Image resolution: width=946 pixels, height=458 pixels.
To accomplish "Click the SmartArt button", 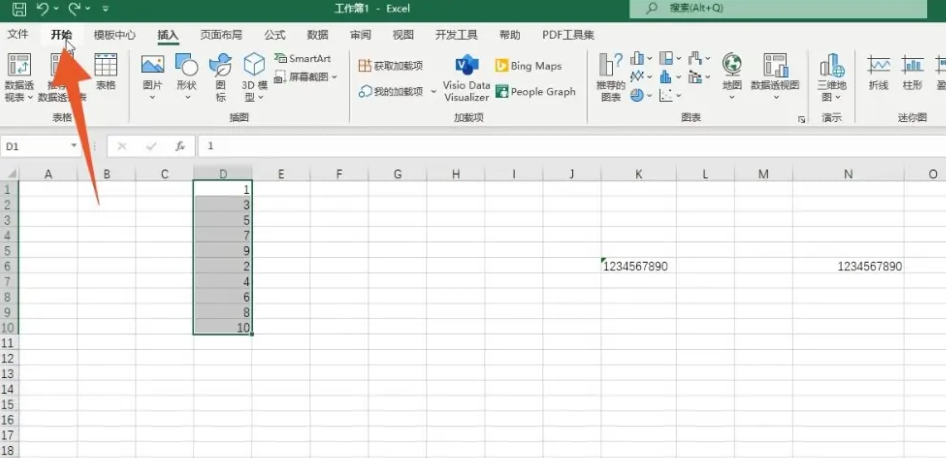I will 302,59.
